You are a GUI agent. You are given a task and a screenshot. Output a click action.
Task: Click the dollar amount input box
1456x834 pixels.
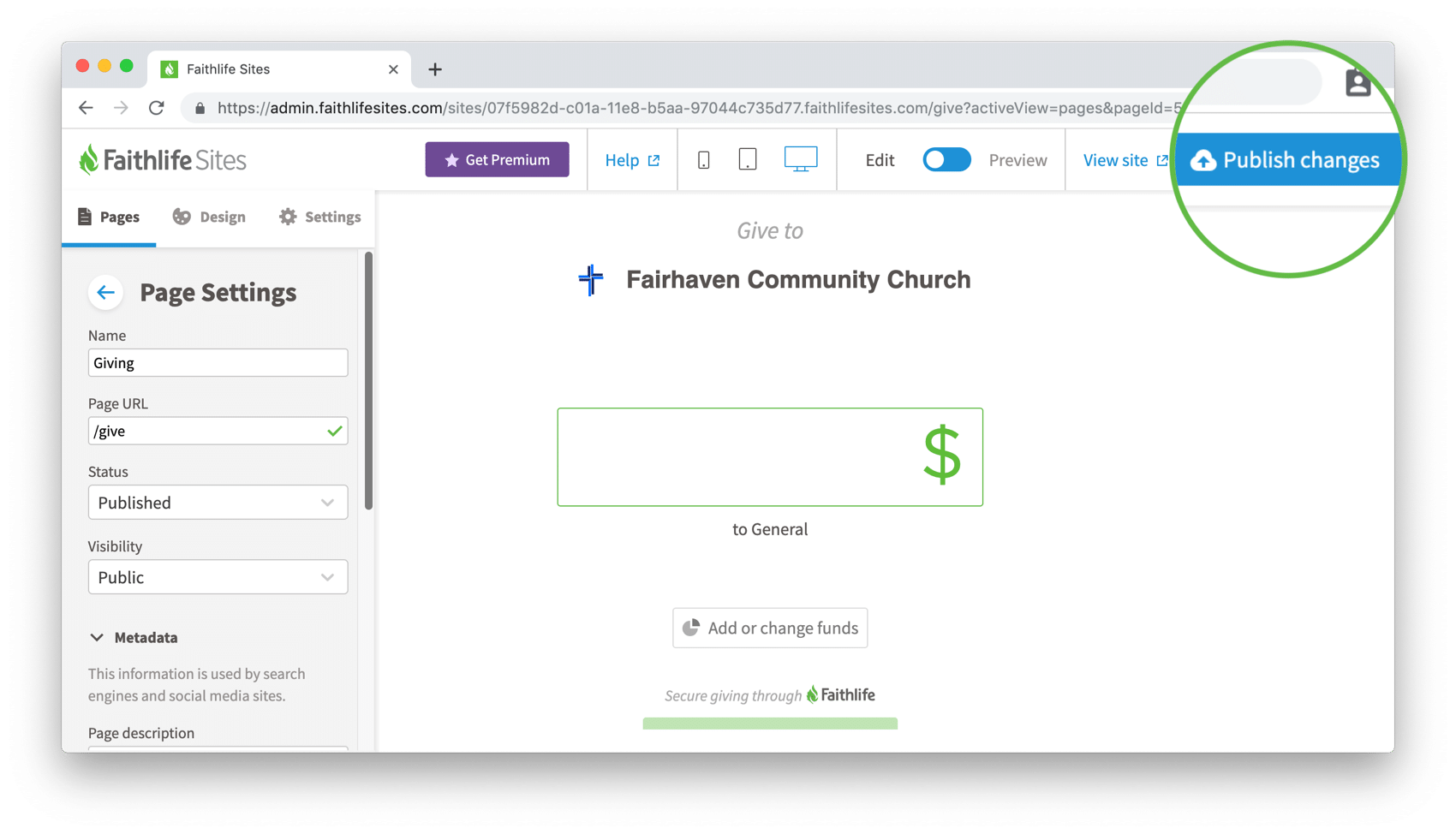(770, 457)
